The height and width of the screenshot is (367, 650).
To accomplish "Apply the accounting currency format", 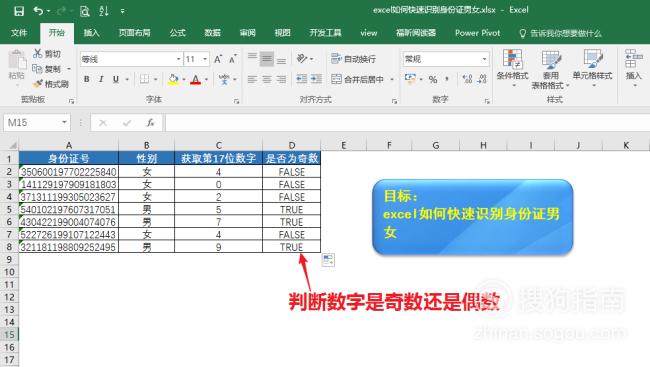I will coord(410,79).
